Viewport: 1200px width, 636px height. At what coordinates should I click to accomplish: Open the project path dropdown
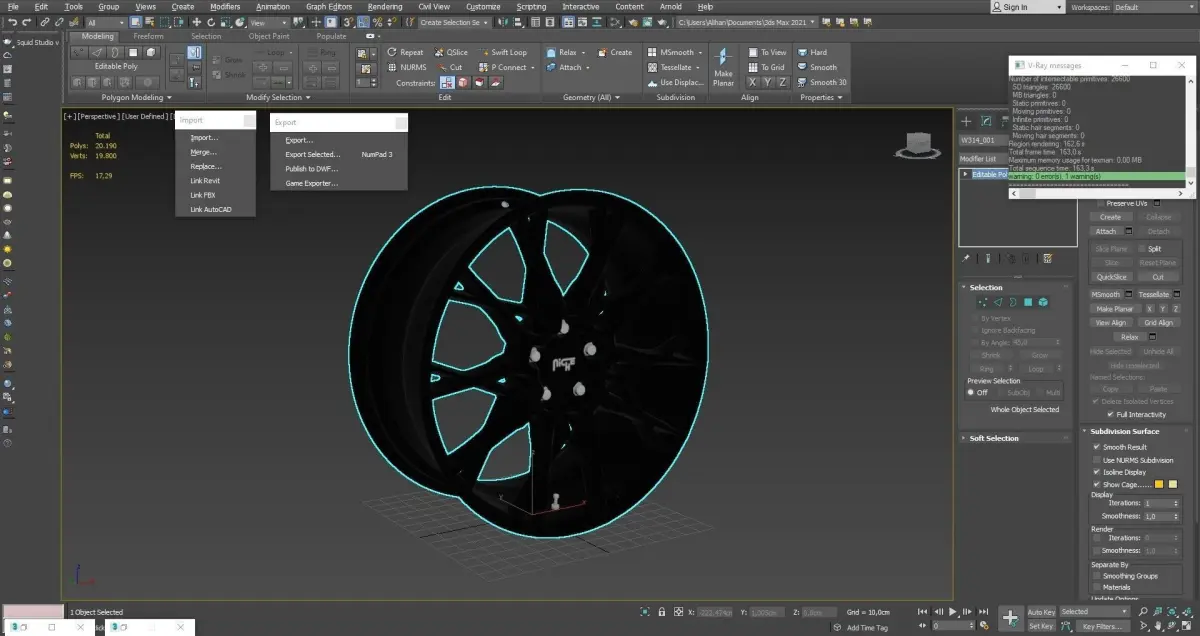pyautogui.click(x=745, y=22)
